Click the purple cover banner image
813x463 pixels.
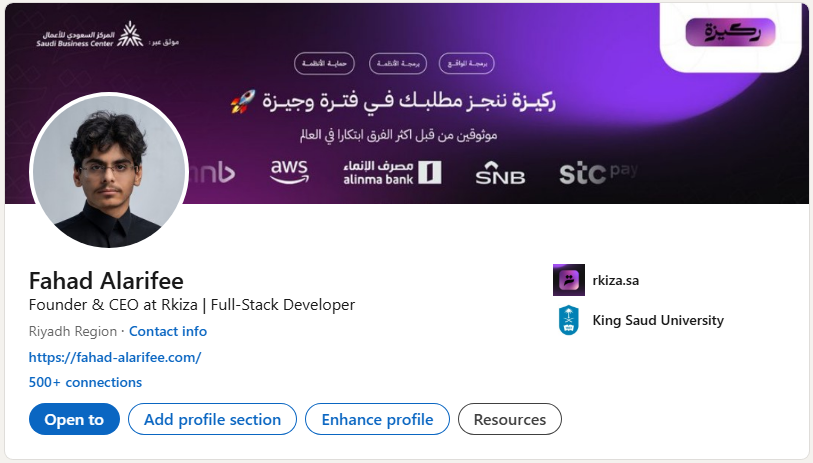406,103
